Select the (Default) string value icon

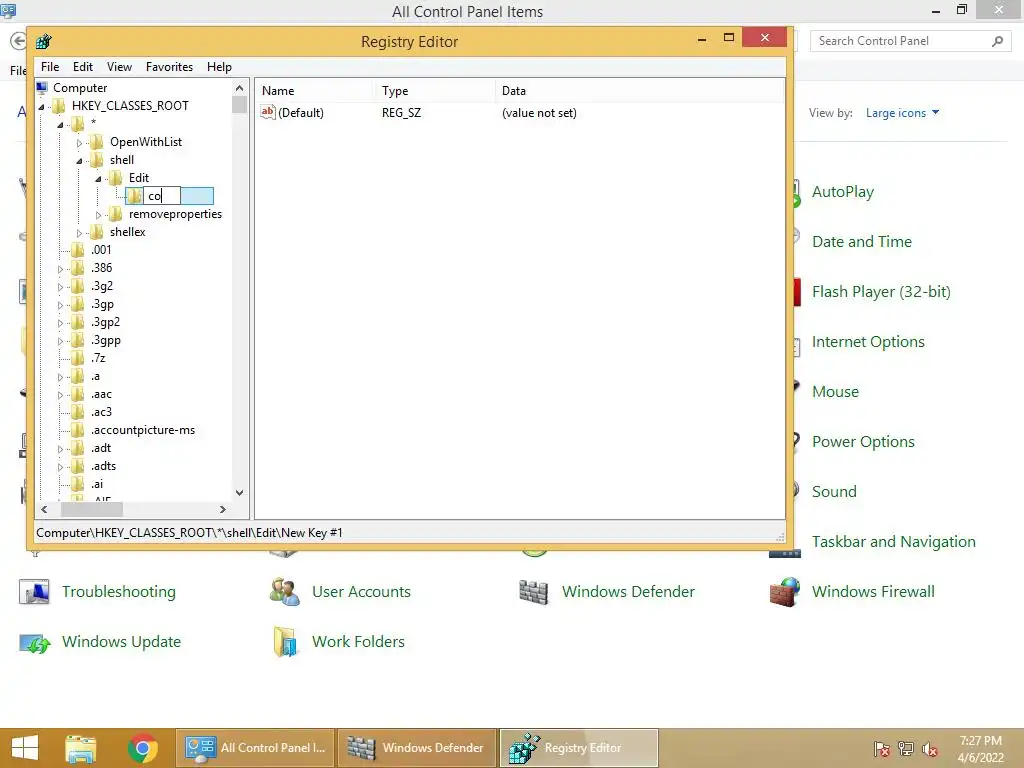(x=268, y=112)
